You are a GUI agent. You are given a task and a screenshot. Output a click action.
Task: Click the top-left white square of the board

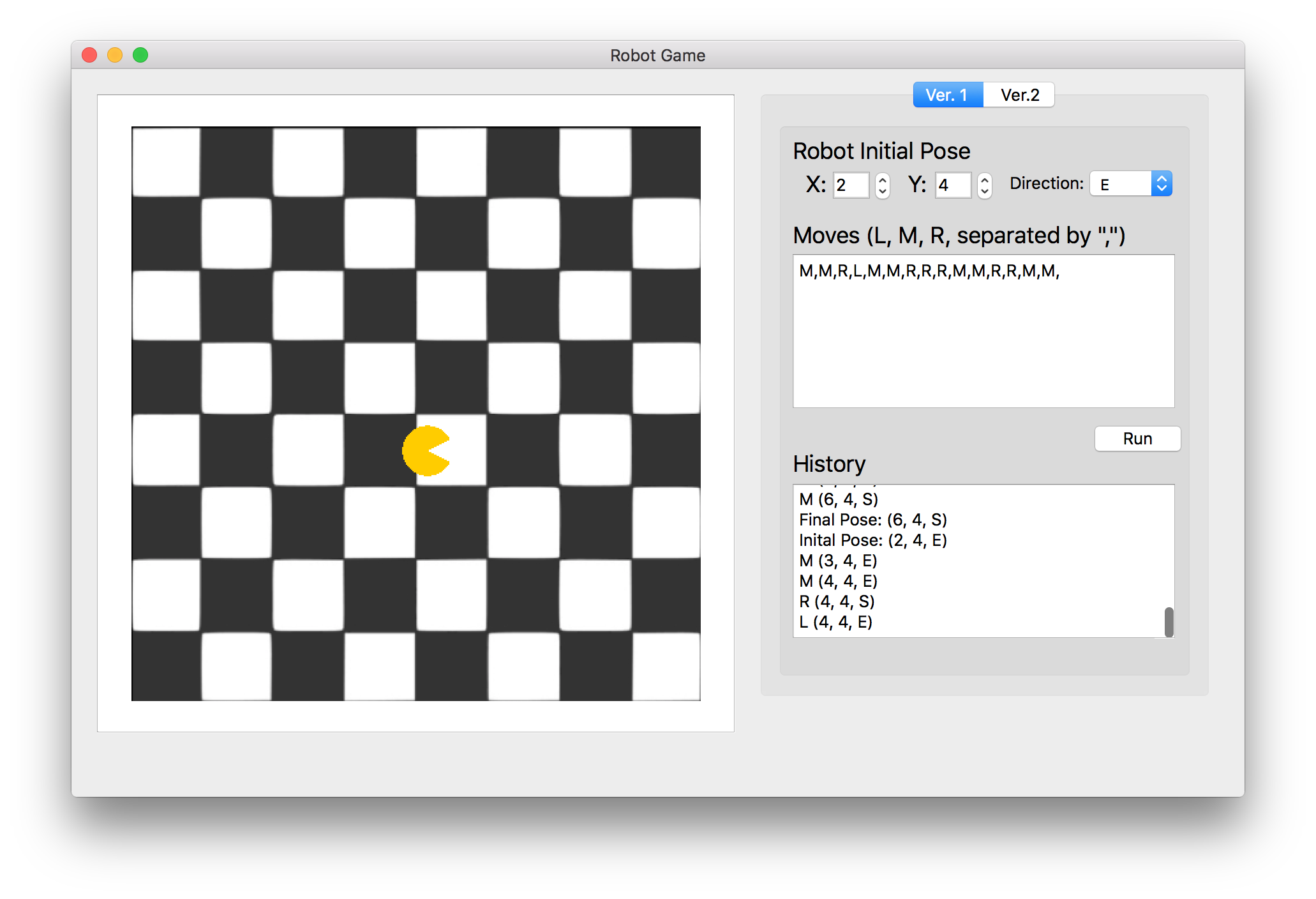click(167, 162)
